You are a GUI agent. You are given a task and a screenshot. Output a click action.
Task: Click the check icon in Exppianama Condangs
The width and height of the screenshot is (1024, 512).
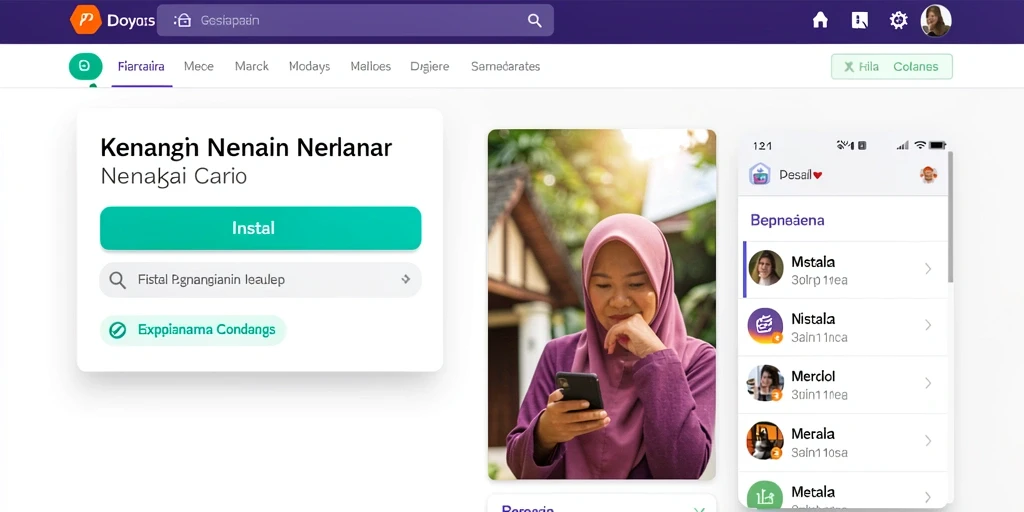tap(118, 330)
